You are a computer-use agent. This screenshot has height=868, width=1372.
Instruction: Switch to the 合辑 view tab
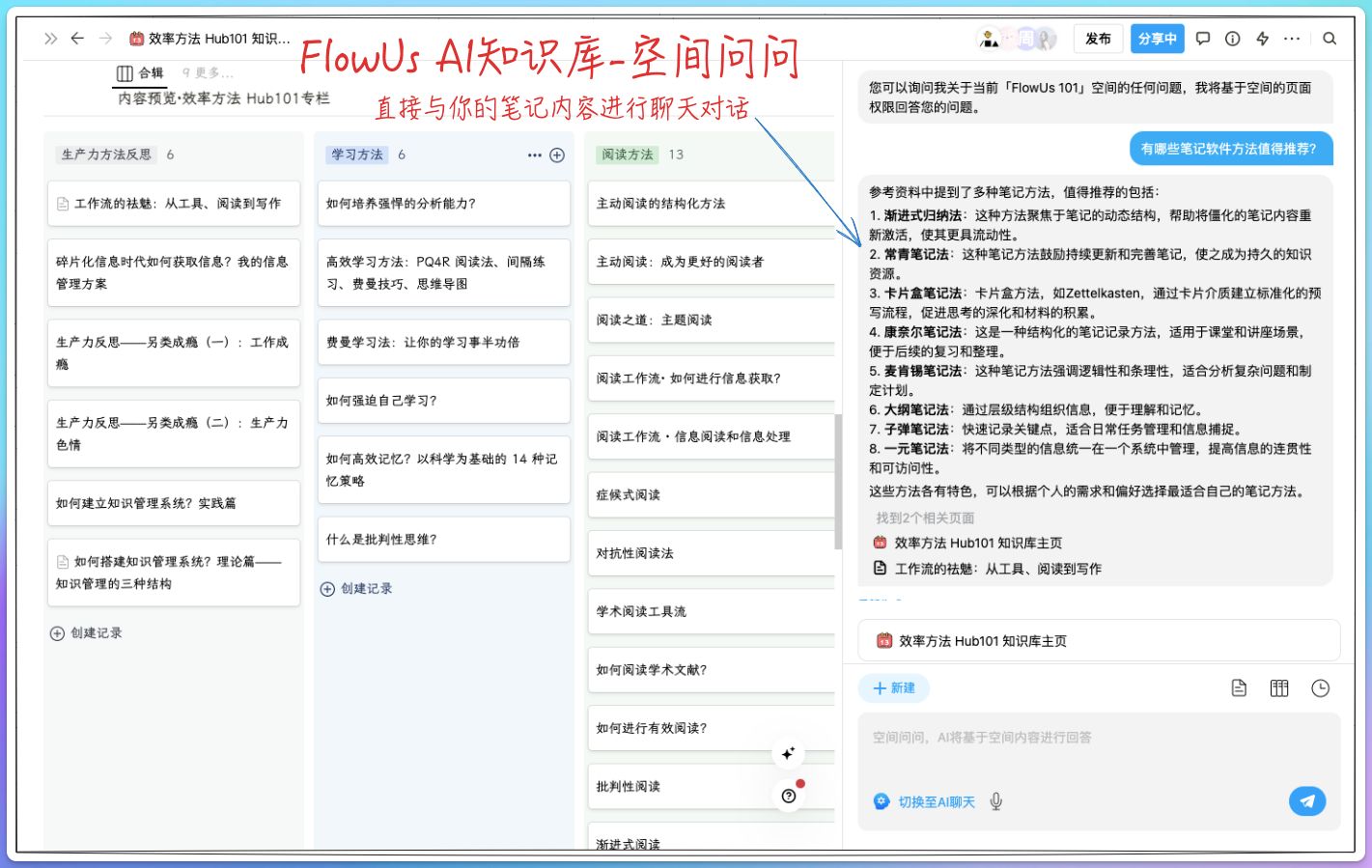[x=140, y=72]
